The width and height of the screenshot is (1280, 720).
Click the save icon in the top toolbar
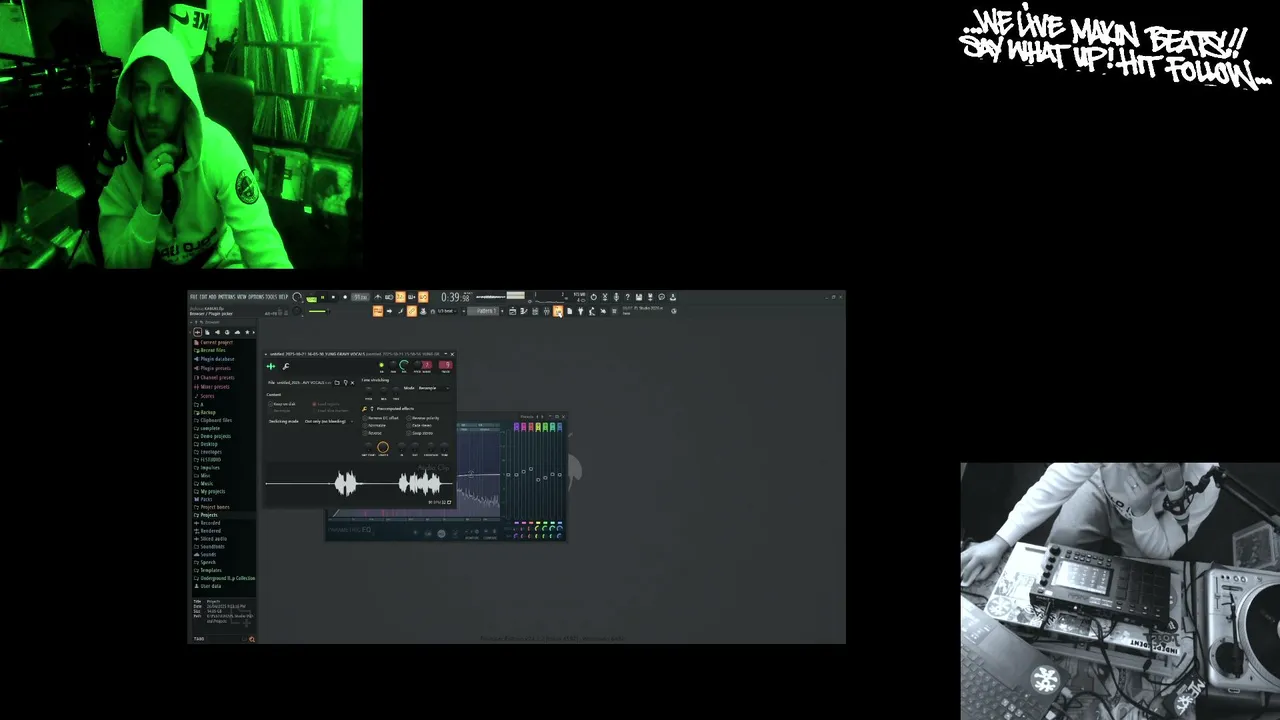[x=638, y=297]
